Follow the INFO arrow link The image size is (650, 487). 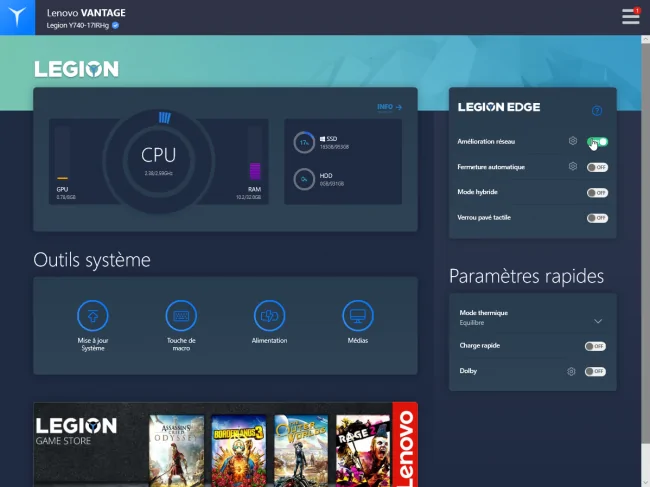[389, 107]
